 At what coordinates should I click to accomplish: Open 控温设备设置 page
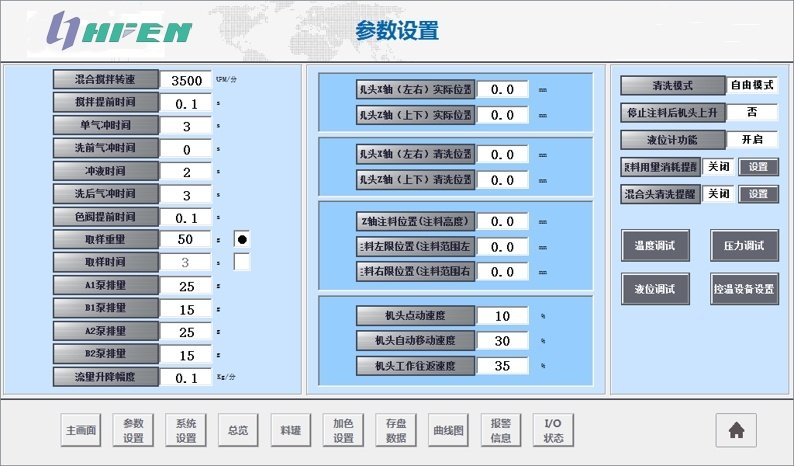point(744,289)
